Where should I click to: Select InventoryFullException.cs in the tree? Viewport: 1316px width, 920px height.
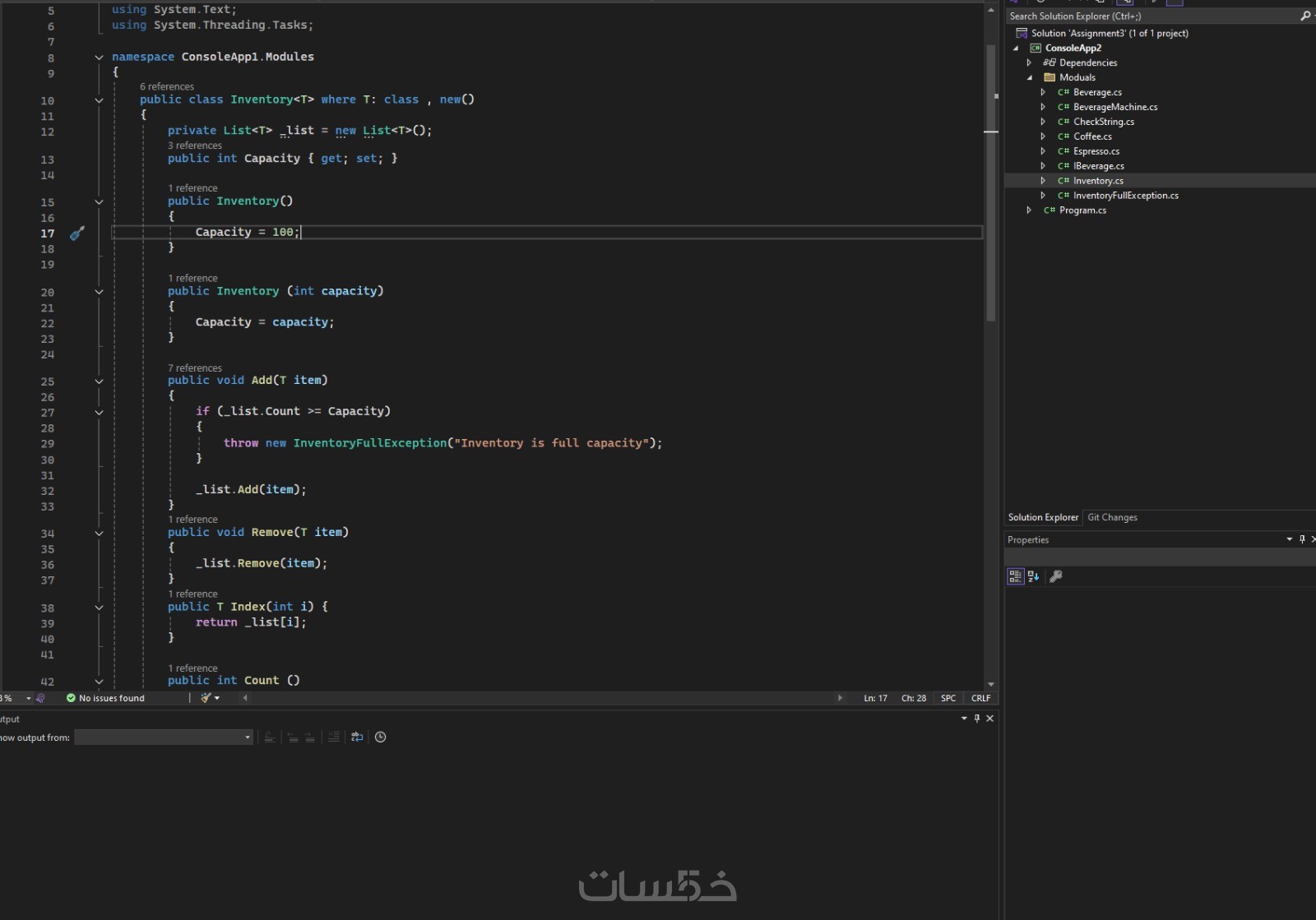(x=1125, y=196)
